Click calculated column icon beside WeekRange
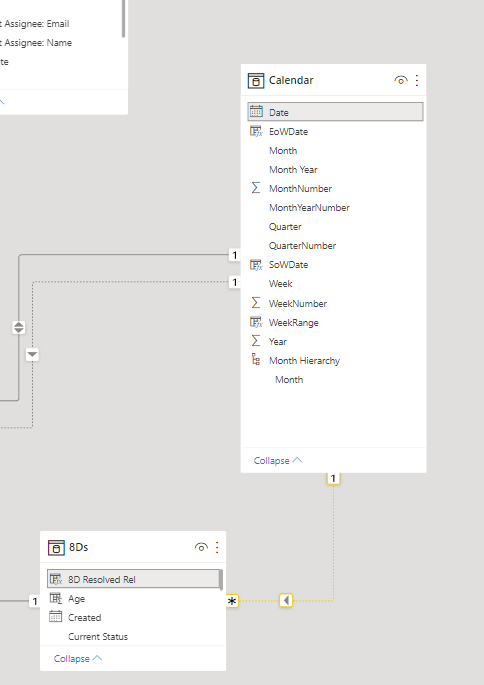 pyautogui.click(x=256, y=322)
